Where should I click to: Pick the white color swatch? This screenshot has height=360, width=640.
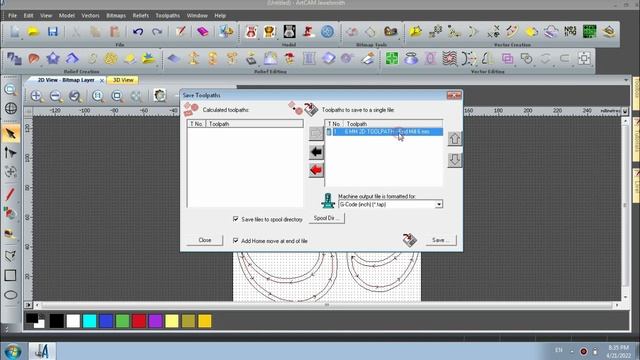click(x=73, y=321)
